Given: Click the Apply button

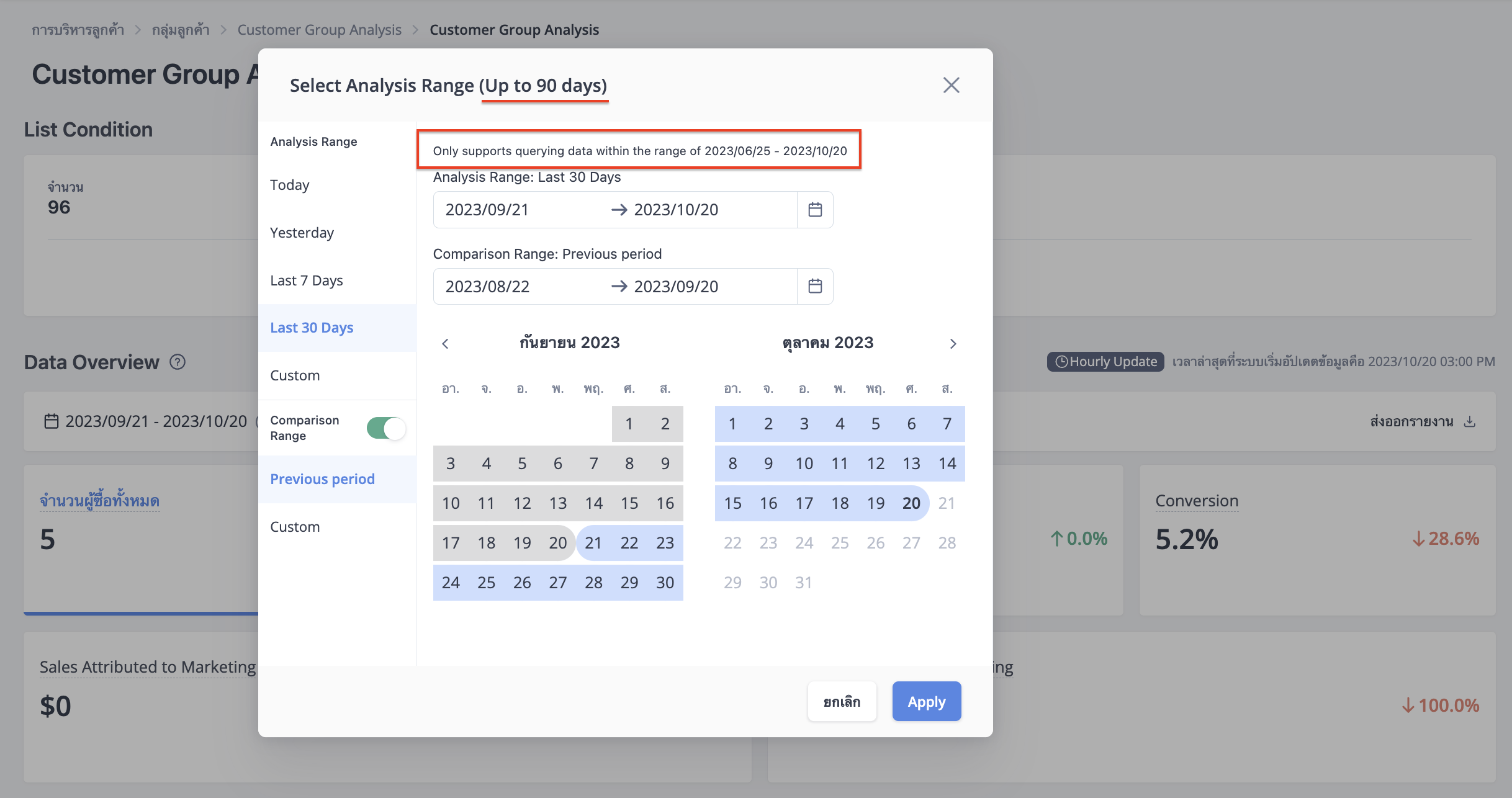Looking at the screenshot, I should pyautogui.click(x=927, y=702).
